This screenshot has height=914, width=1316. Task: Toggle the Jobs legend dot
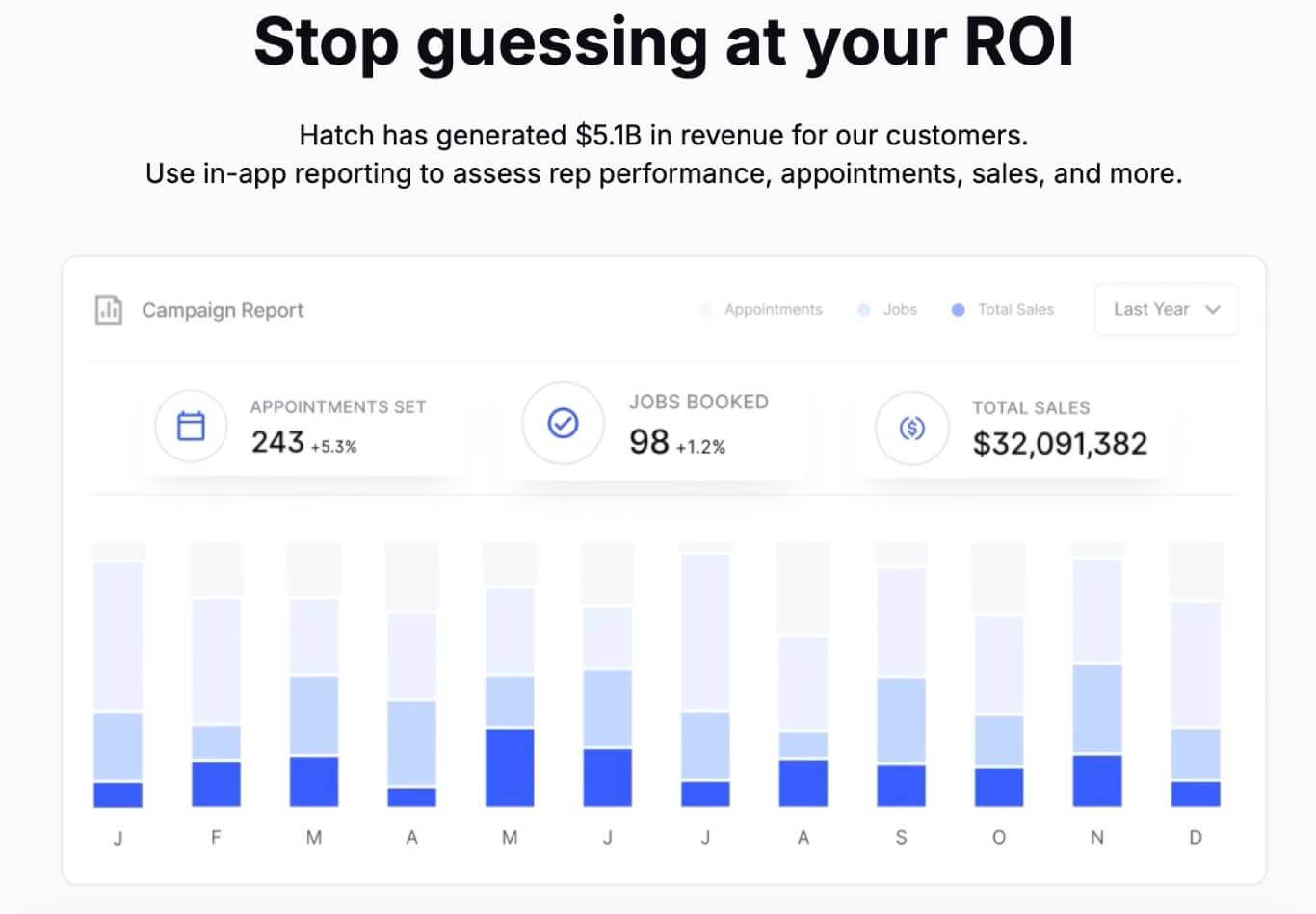click(864, 309)
